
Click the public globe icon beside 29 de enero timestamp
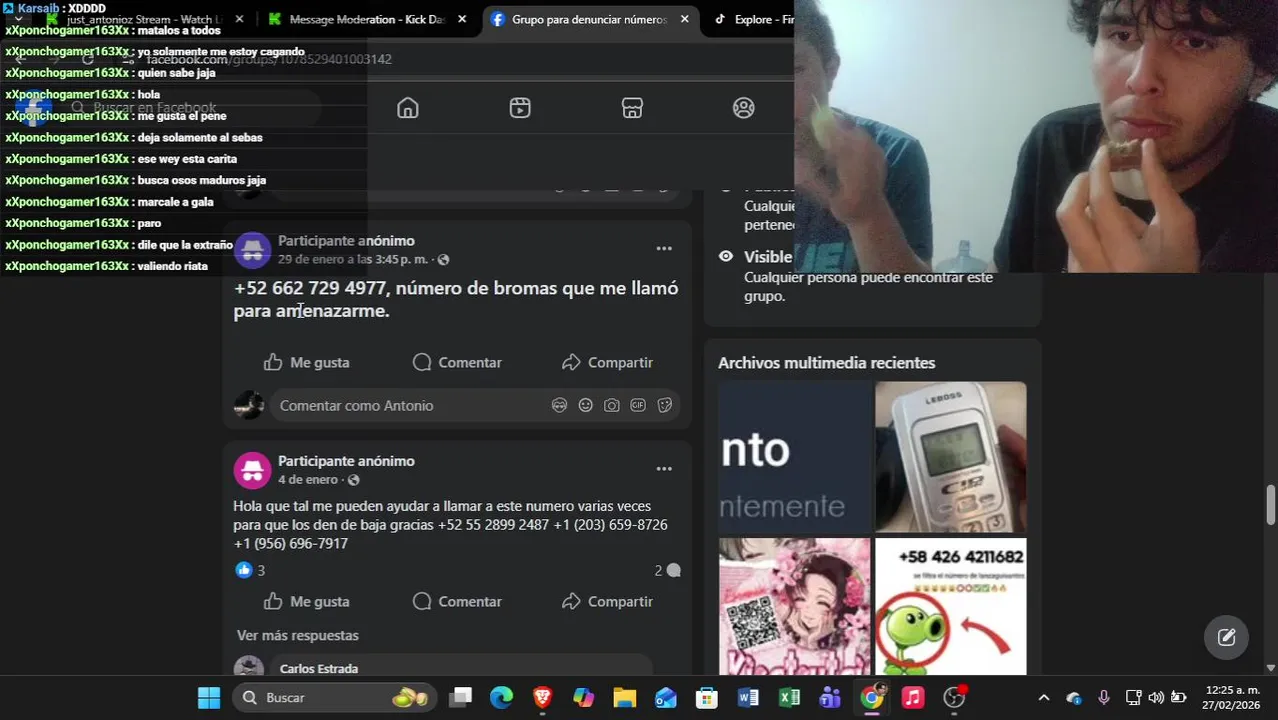pos(443,260)
